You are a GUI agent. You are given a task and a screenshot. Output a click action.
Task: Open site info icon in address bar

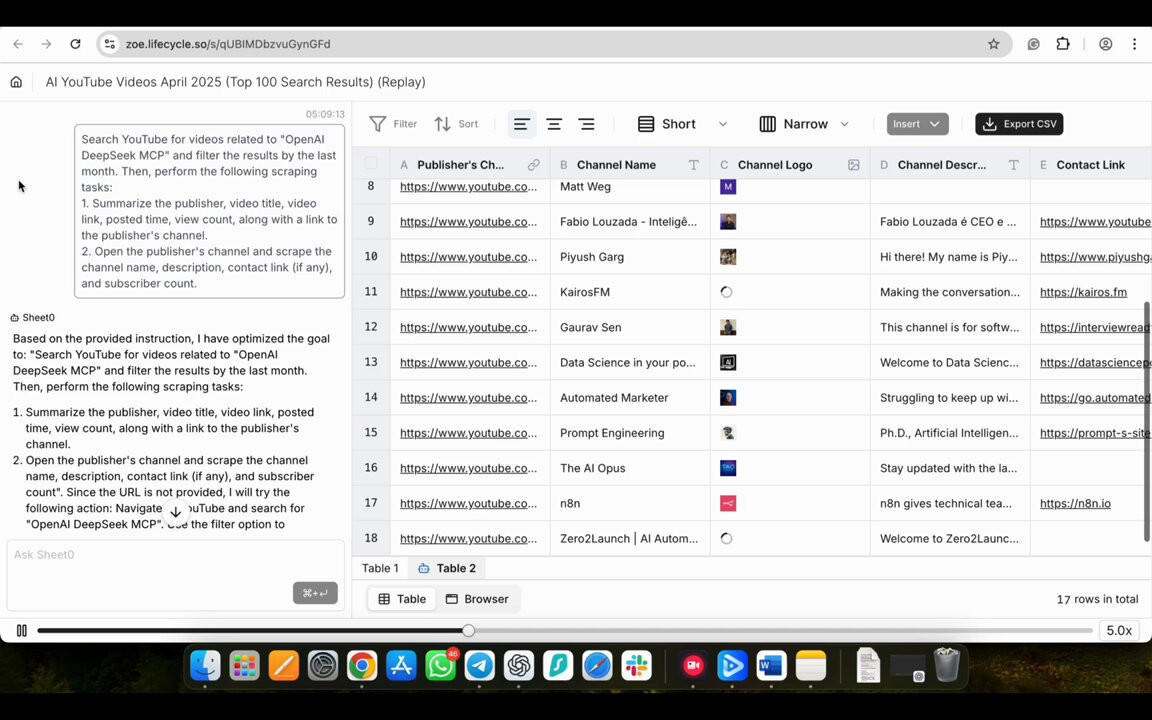click(109, 44)
